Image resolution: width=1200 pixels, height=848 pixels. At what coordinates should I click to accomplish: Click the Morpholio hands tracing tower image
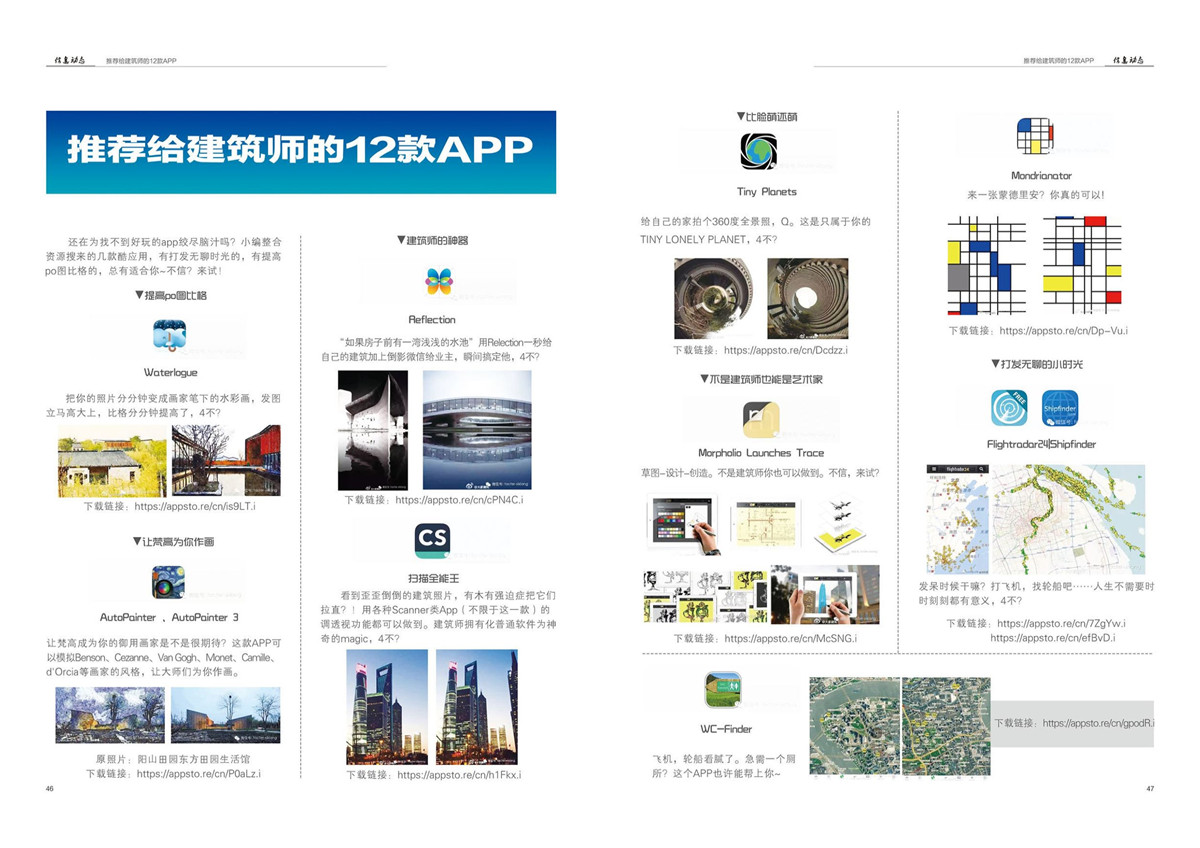pyautogui.click(x=825, y=594)
